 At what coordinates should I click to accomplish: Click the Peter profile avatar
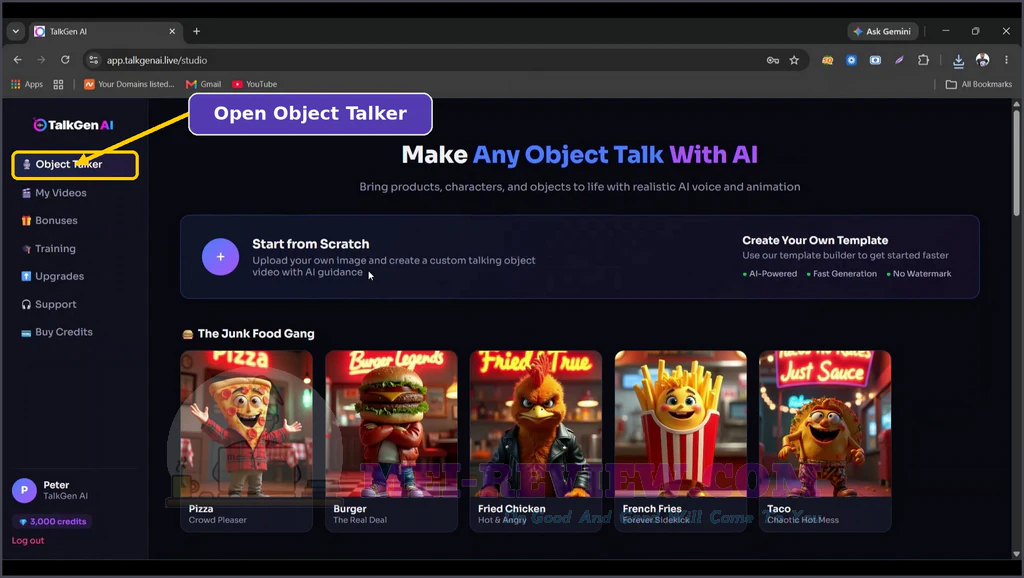(24, 490)
